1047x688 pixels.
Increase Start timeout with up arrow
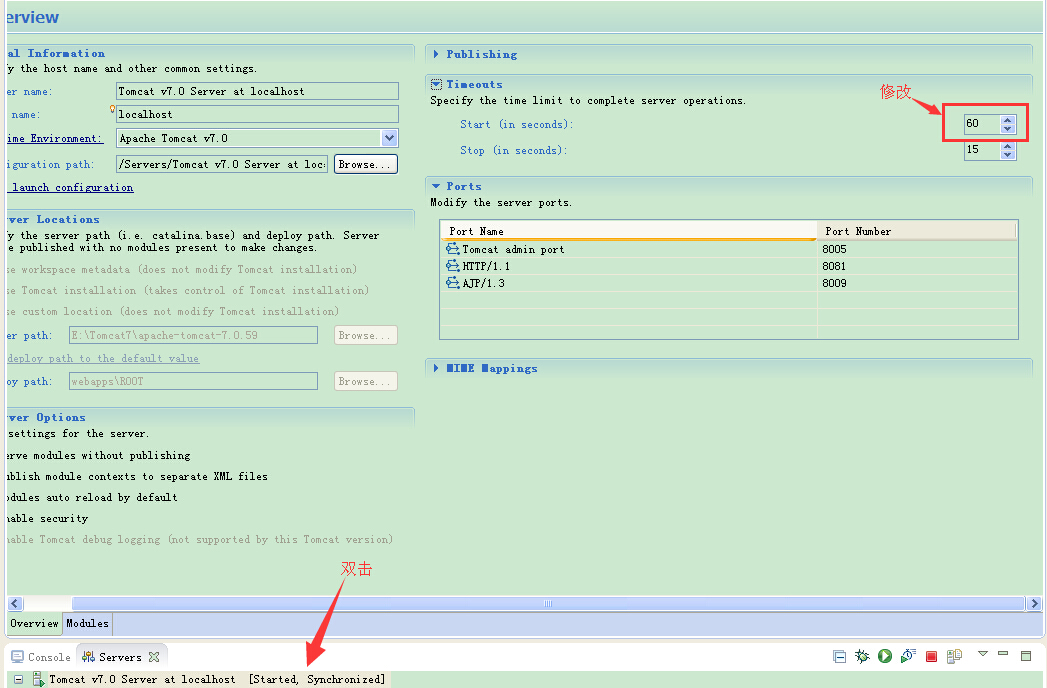click(x=1008, y=120)
